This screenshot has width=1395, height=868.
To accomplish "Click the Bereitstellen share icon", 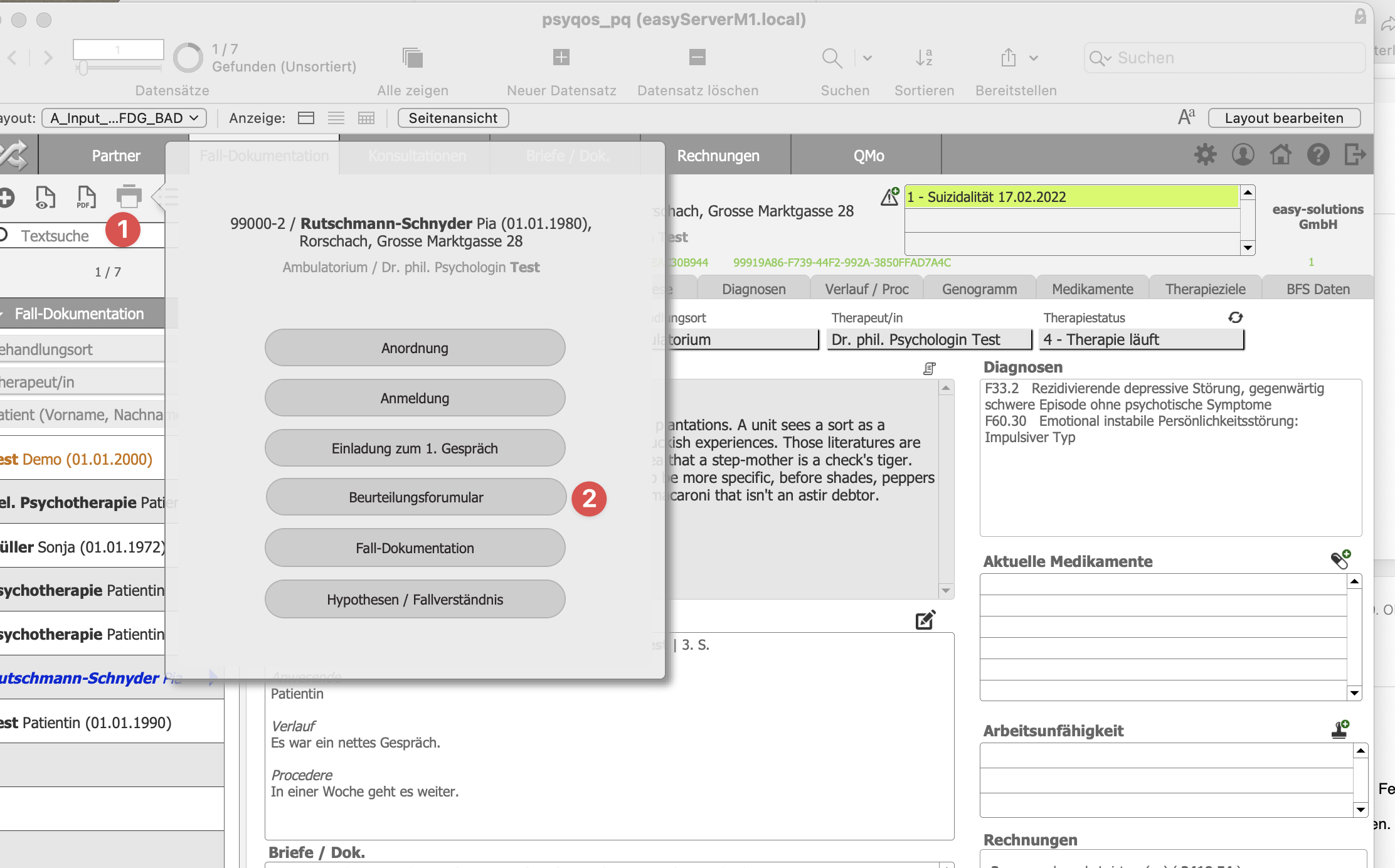I will pos(1009,57).
